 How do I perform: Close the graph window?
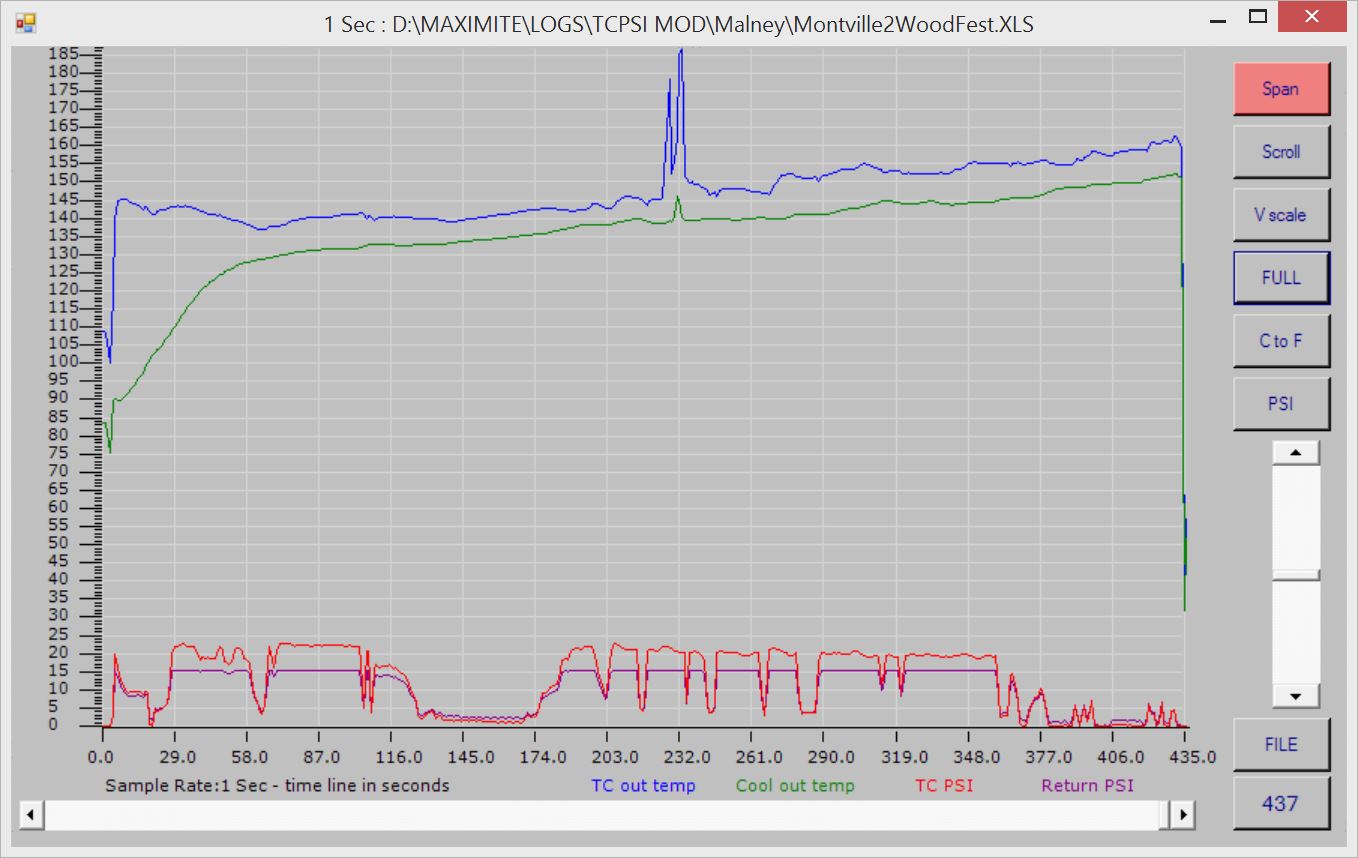click(x=1314, y=17)
